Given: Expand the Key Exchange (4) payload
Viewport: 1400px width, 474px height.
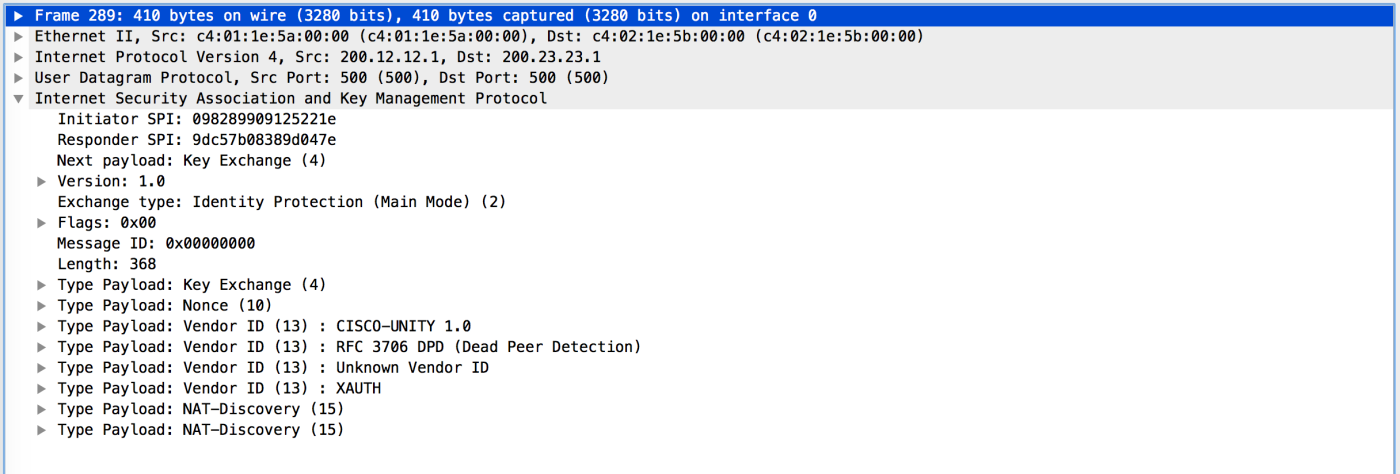Looking at the screenshot, I should click(x=42, y=285).
